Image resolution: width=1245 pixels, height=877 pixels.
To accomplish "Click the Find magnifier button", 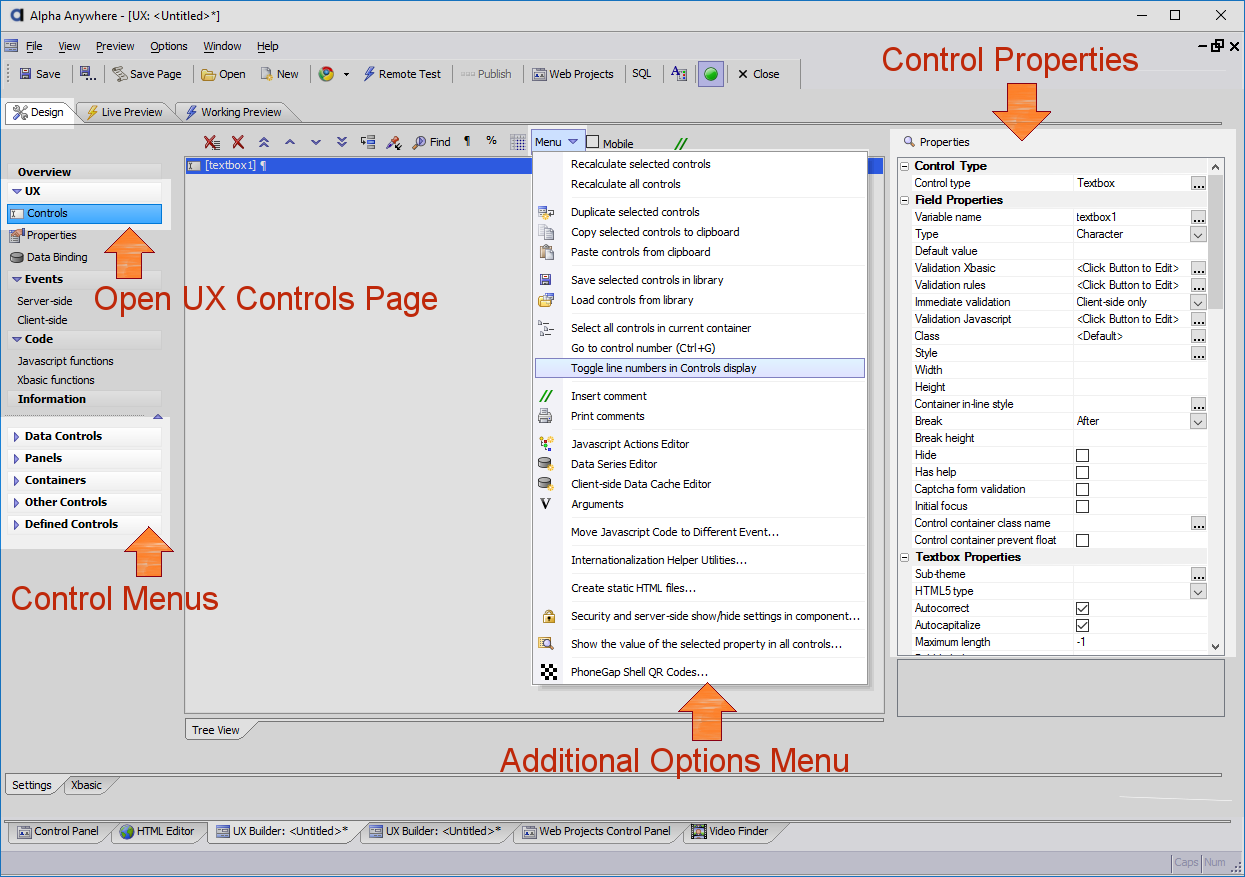I will click(x=432, y=142).
